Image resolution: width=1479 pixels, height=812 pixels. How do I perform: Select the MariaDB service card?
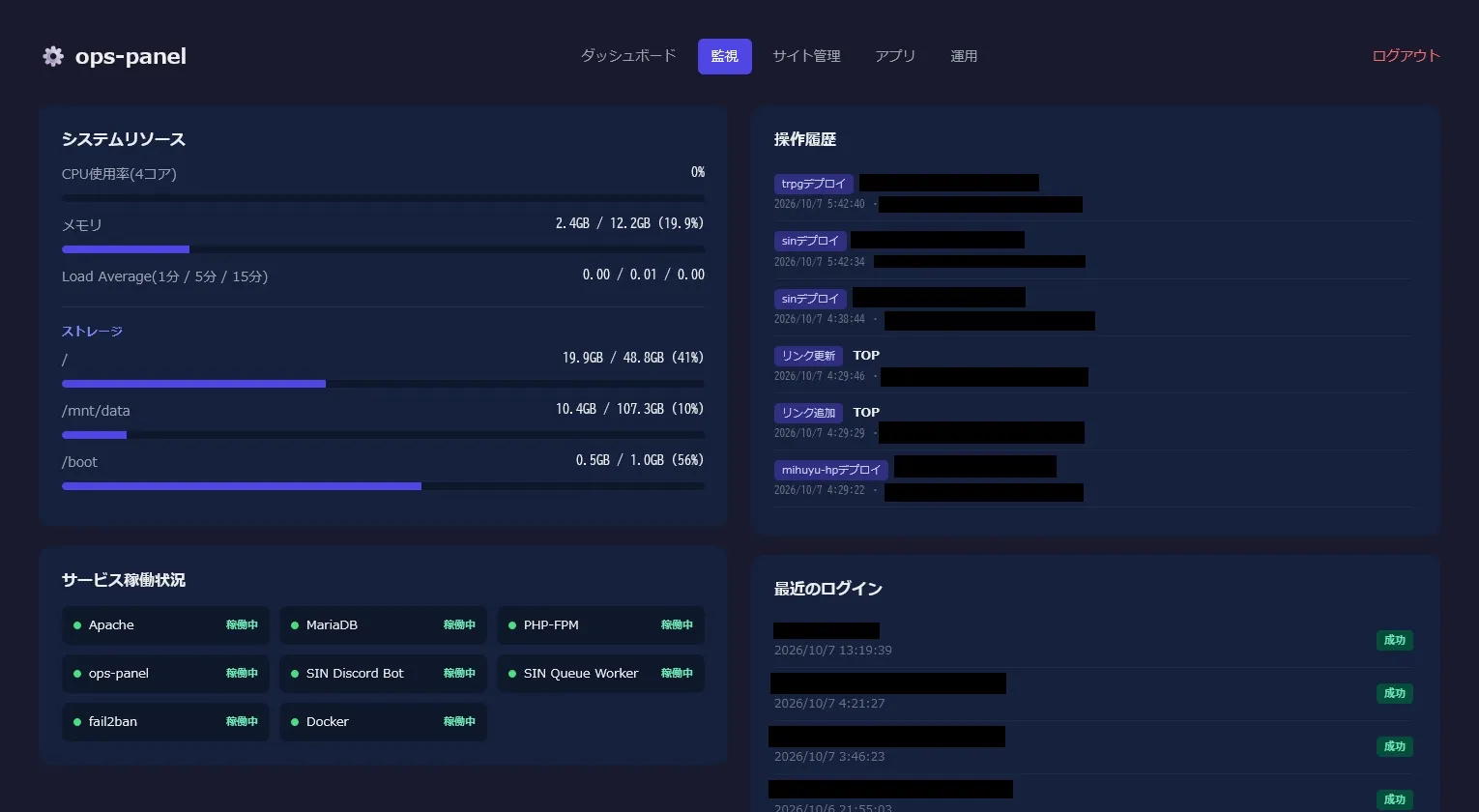coord(383,625)
